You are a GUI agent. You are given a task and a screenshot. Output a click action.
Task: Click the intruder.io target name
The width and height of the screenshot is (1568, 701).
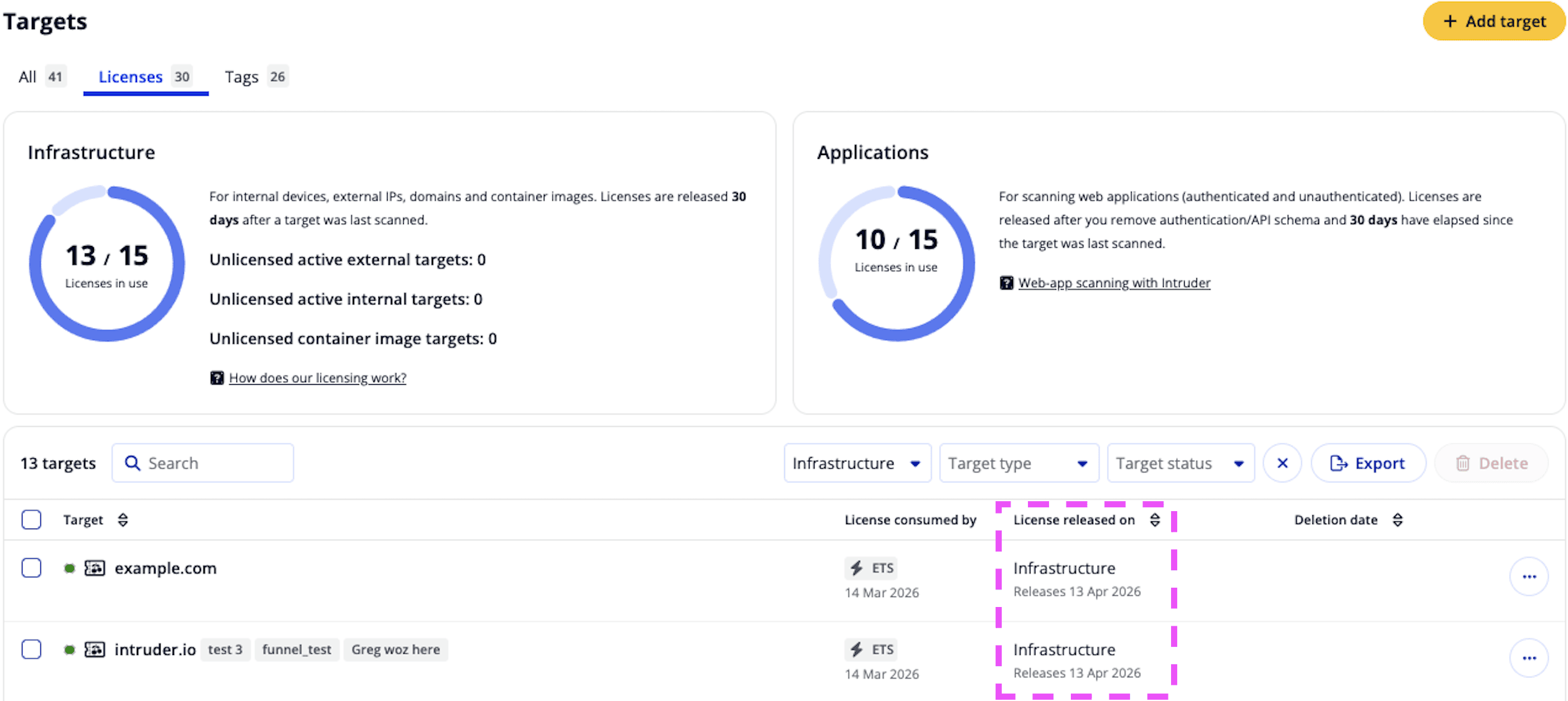tap(155, 649)
